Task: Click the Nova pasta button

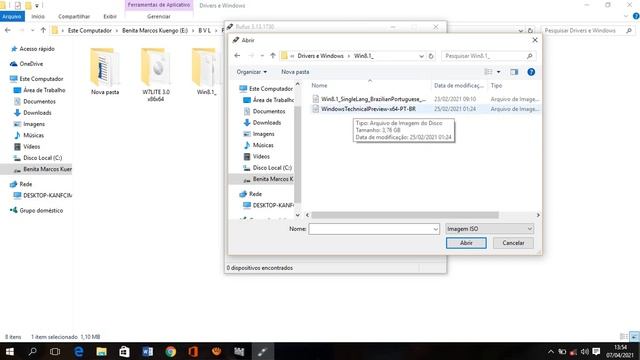Action: pyautogui.click(x=295, y=72)
